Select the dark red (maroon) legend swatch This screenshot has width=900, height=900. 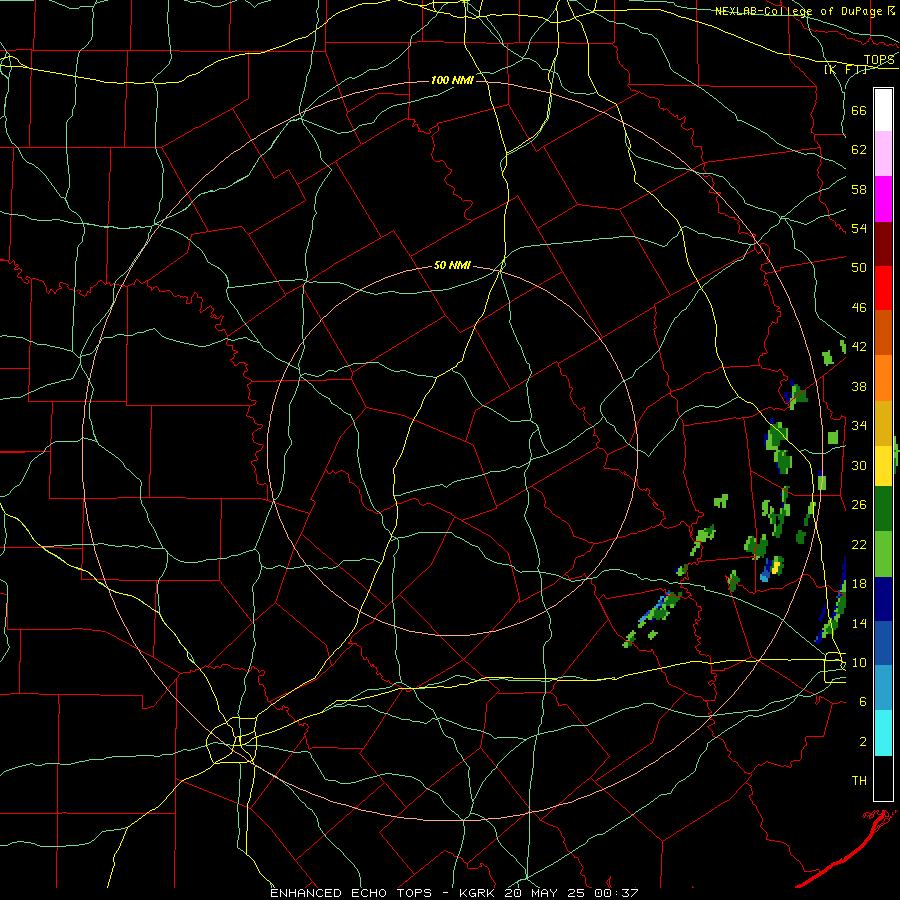point(883,243)
